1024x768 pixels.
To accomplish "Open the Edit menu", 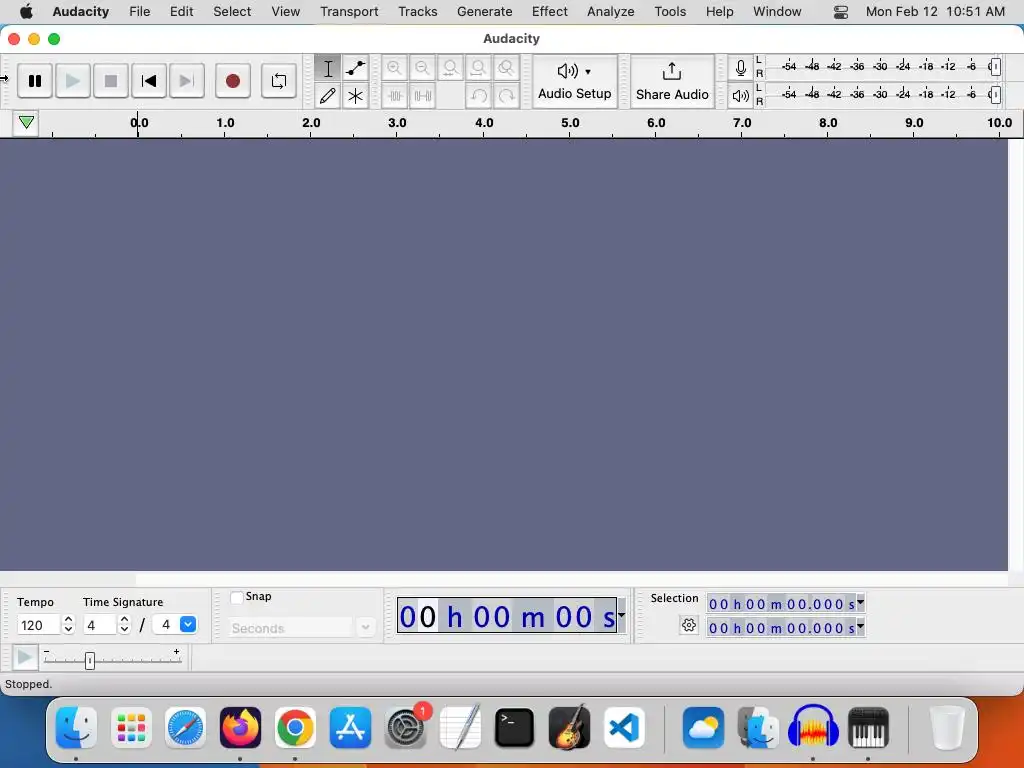I will (x=181, y=12).
